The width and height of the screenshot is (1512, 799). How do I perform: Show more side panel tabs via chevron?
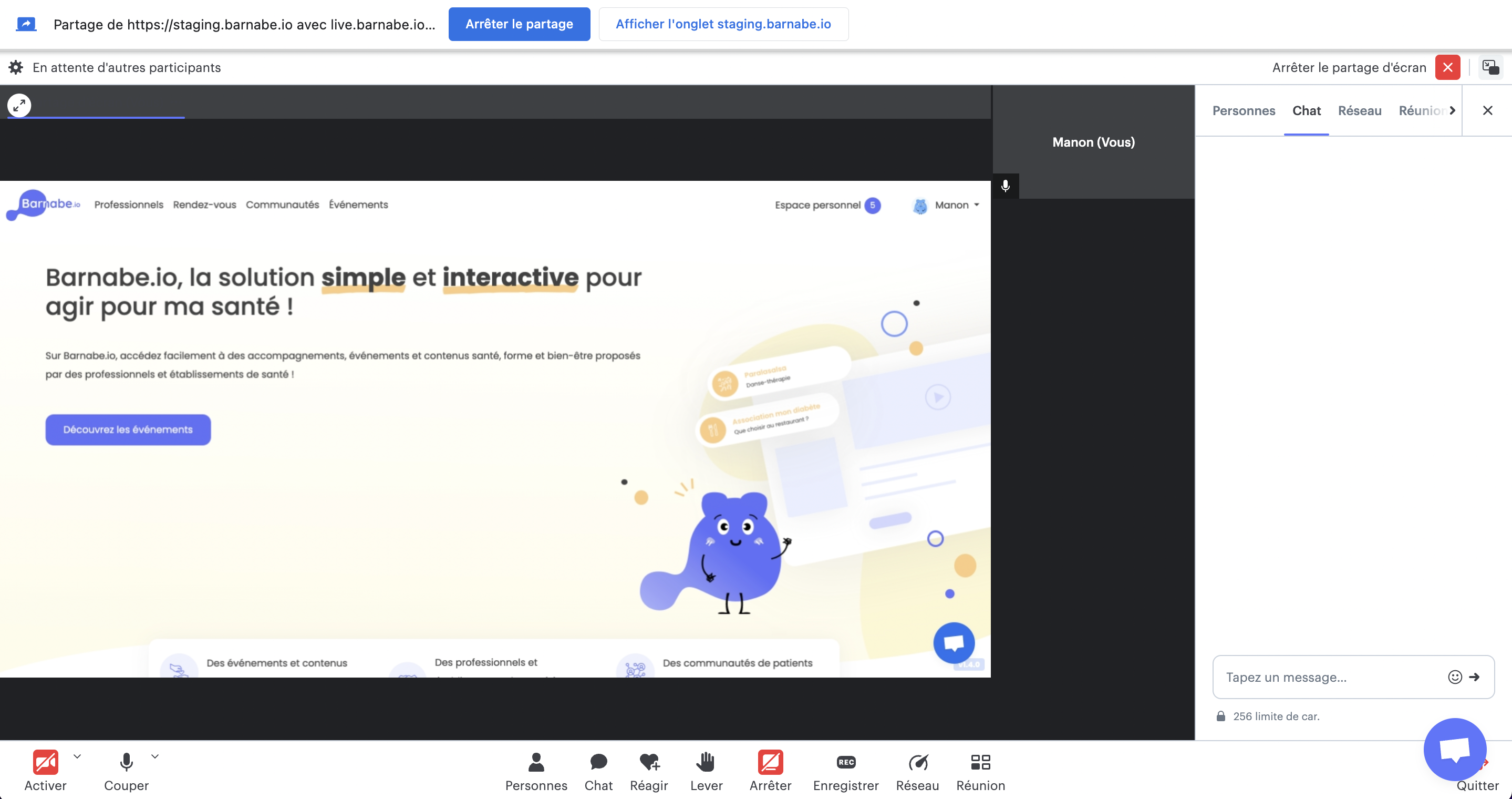(1452, 110)
